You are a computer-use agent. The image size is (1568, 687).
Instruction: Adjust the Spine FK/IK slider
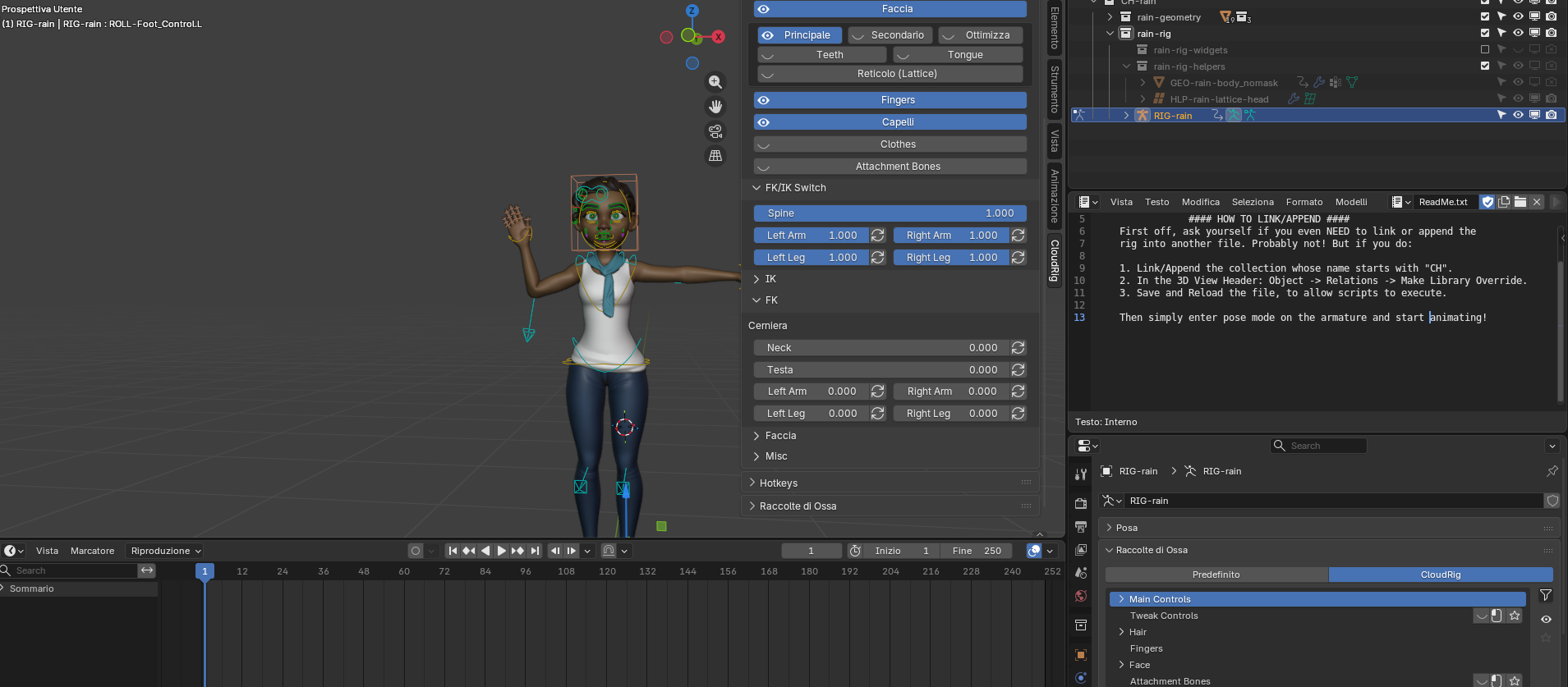tap(890, 213)
